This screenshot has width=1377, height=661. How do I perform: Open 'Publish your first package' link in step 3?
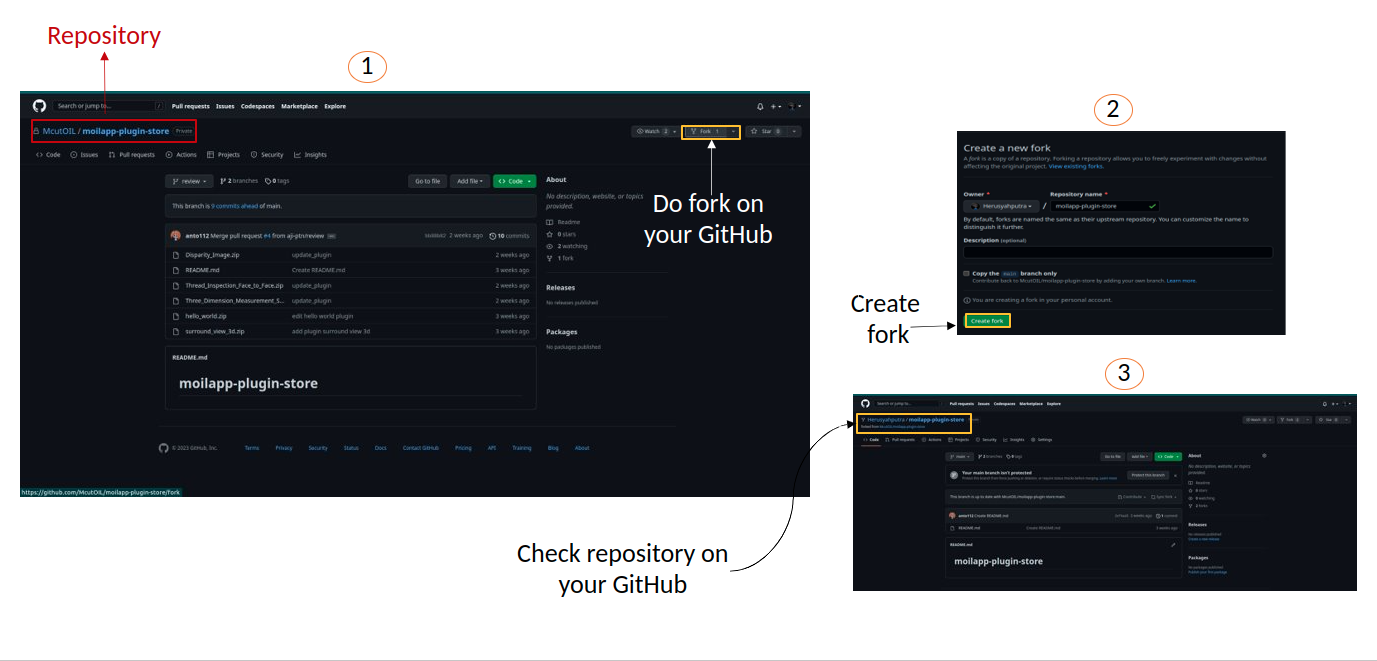[x=1208, y=572]
